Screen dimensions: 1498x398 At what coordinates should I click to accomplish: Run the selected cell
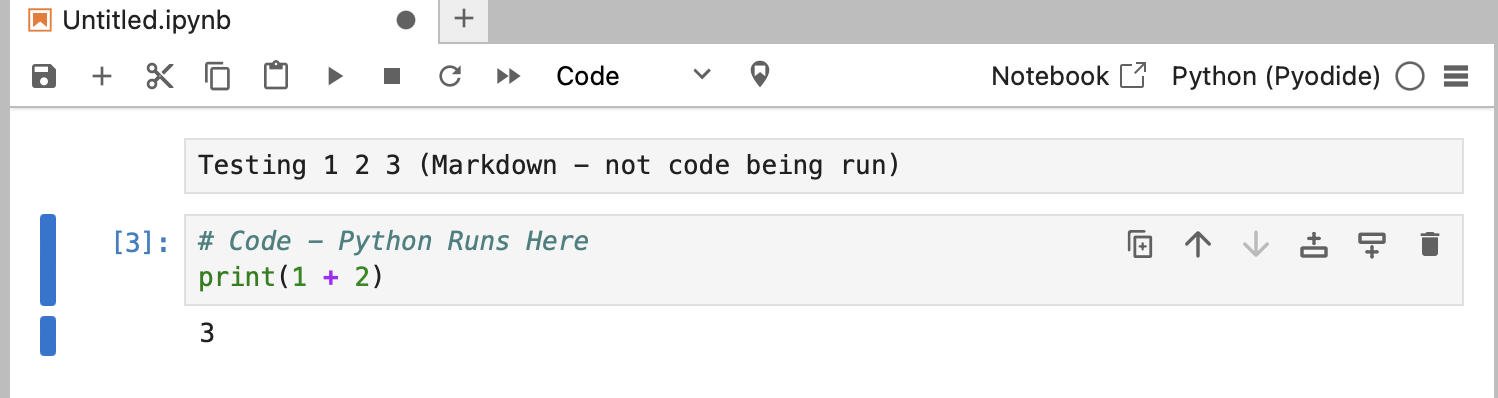pos(335,76)
